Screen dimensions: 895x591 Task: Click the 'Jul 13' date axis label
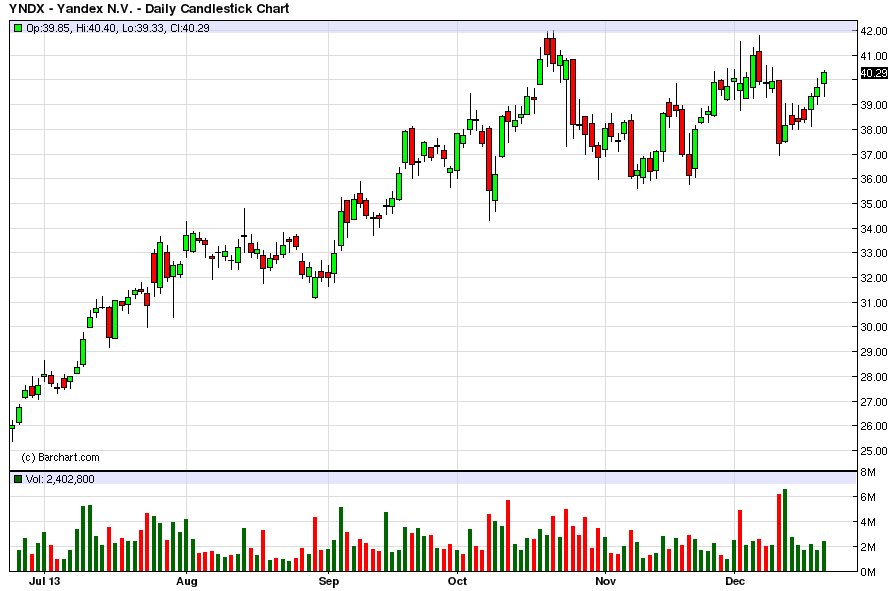click(45, 581)
